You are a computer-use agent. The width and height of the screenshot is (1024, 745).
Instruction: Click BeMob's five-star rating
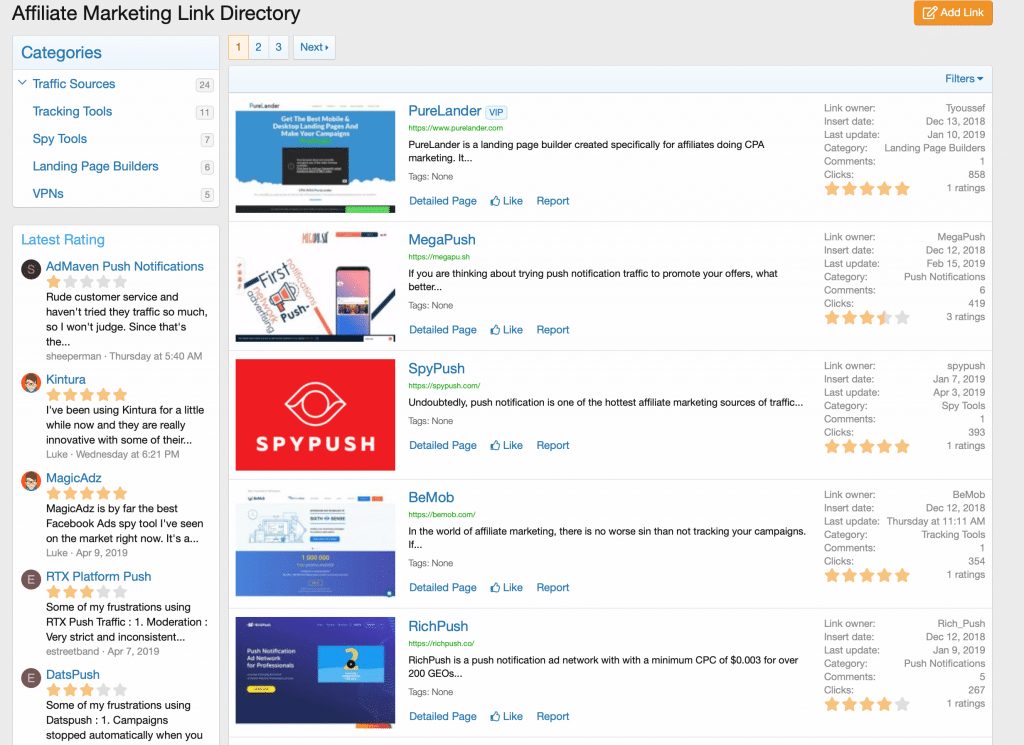(867, 575)
